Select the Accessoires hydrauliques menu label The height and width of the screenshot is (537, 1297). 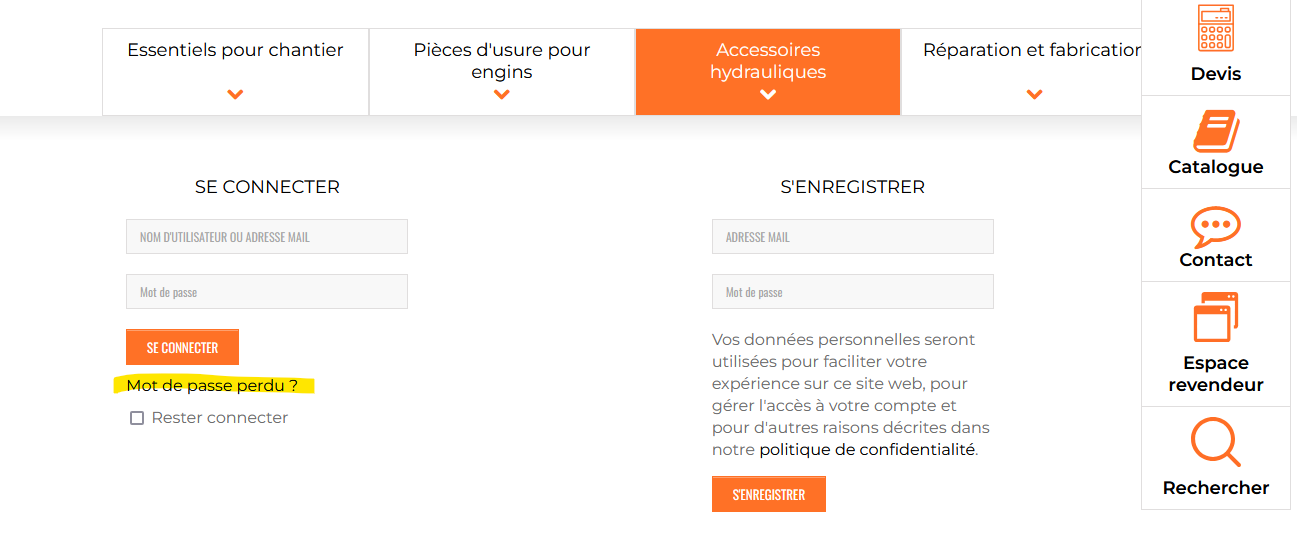point(768,61)
